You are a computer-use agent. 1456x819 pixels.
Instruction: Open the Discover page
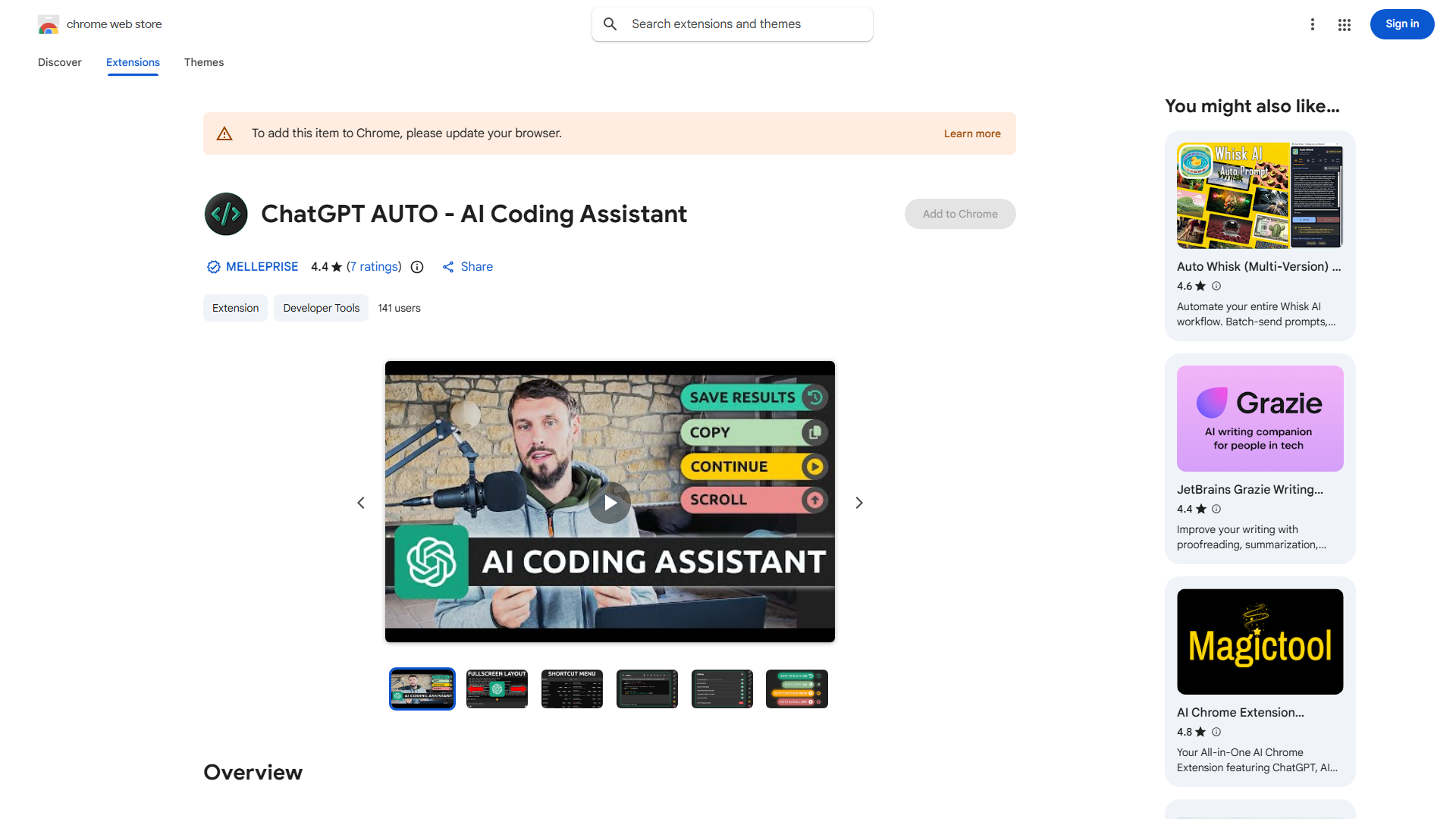click(x=59, y=62)
